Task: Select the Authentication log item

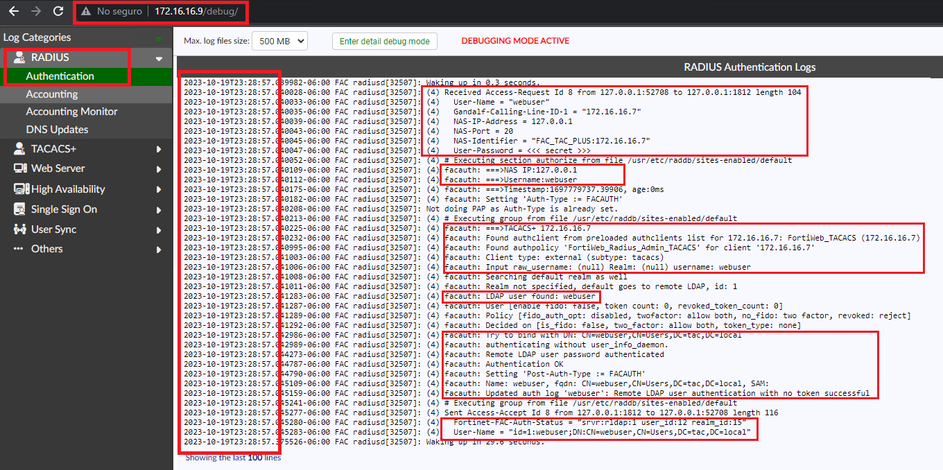Action: click(x=60, y=76)
